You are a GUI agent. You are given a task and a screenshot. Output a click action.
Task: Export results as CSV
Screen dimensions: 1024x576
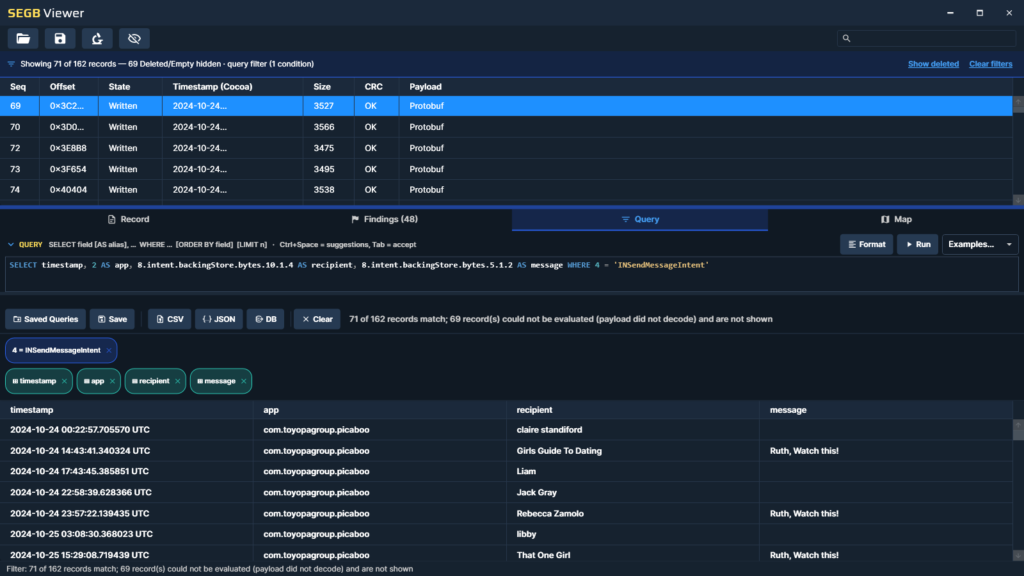pos(170,319)
